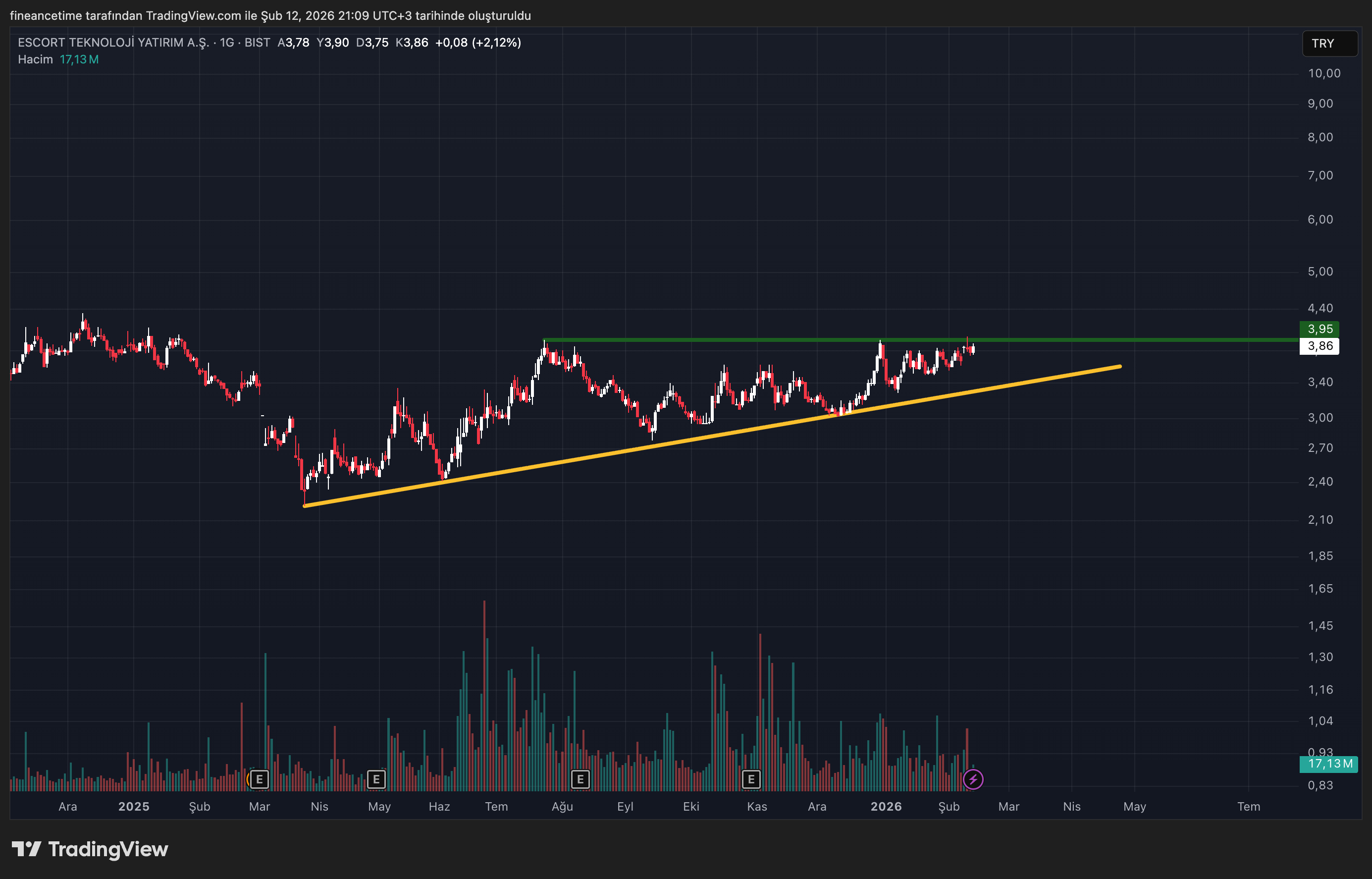The width and height of the screenshot is (1372, 879).
Task: Click the earnings E marker near May
Action: point(376,779)
